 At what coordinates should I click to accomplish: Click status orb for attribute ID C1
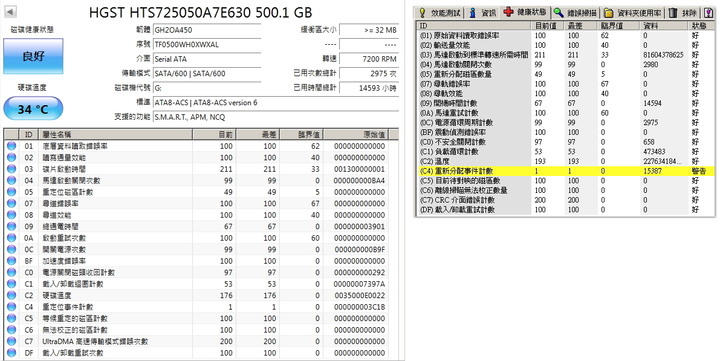pyautogui.click(x=11, y=284)
